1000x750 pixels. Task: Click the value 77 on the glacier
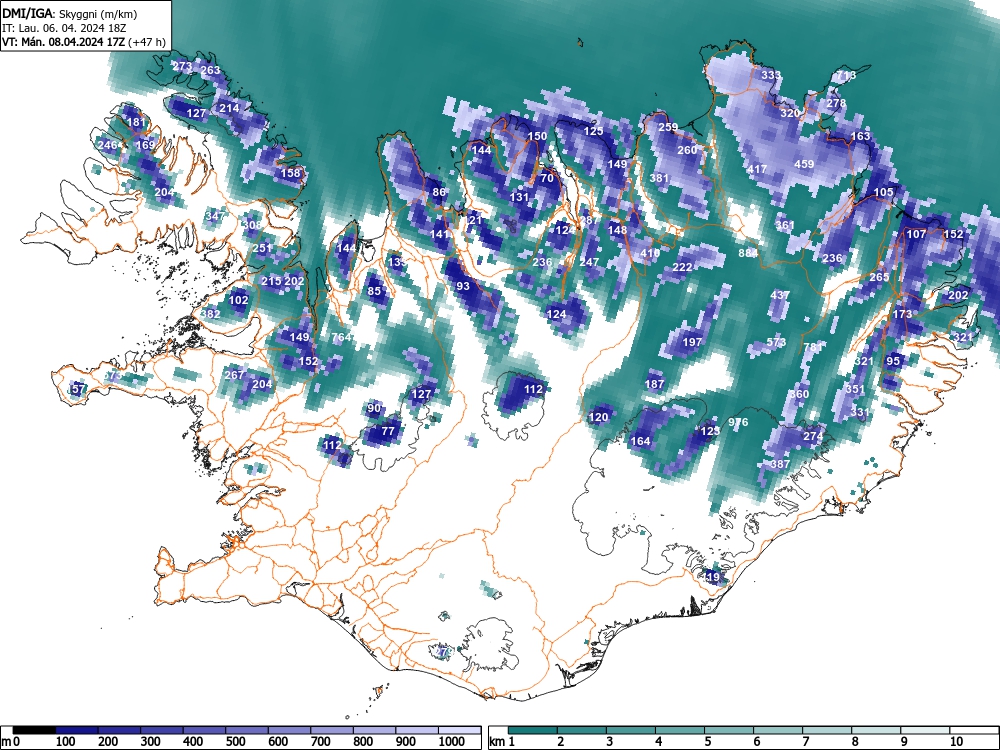click(x=388, y=431)
